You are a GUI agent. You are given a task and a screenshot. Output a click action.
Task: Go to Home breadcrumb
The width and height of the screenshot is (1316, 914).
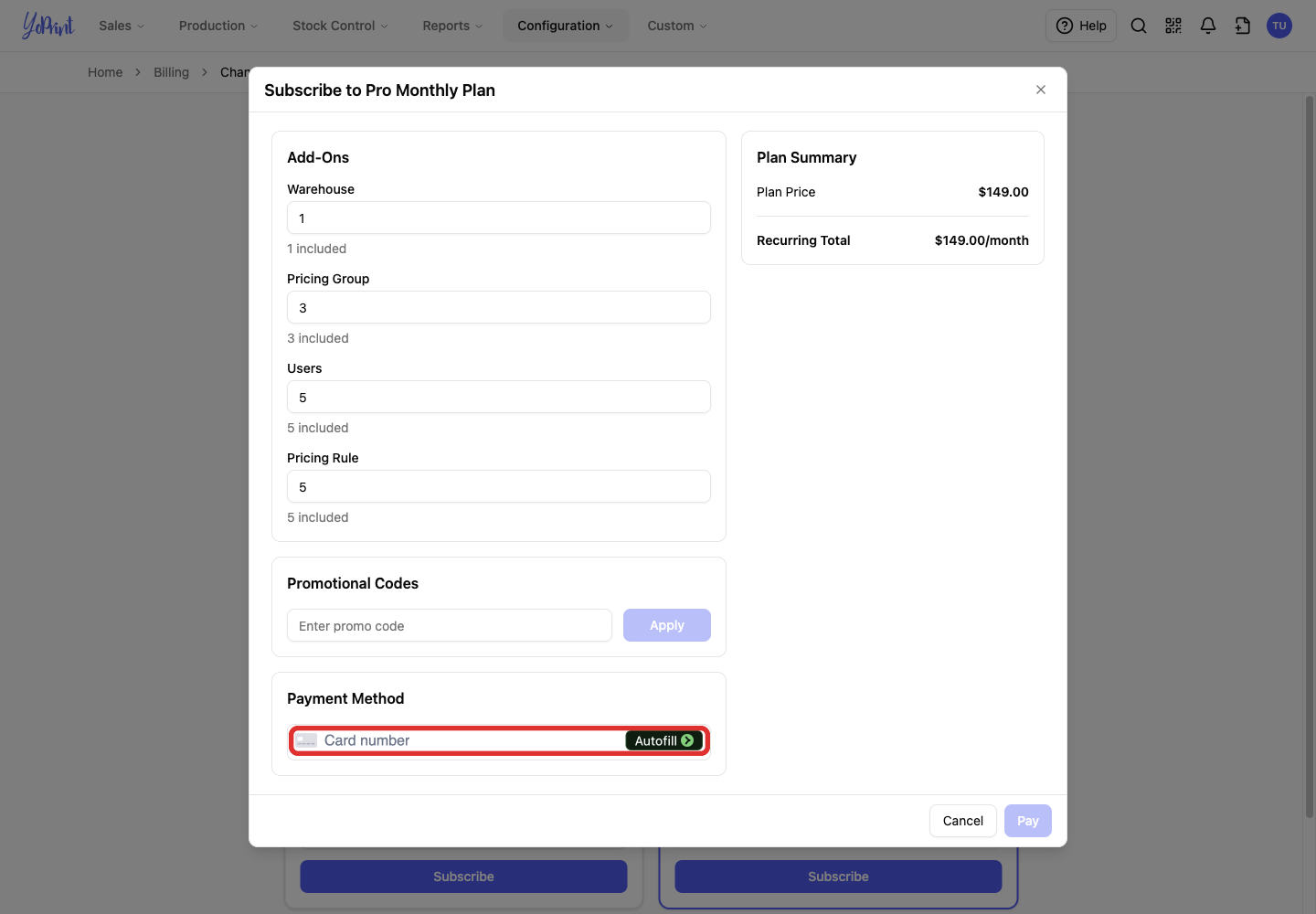pyautogui.click(x=105, y=72)
